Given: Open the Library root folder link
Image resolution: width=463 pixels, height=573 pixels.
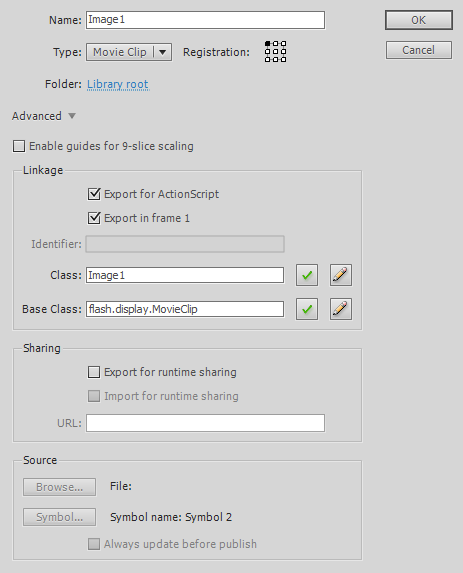Looking at the screenshot, I should point(118,84).
